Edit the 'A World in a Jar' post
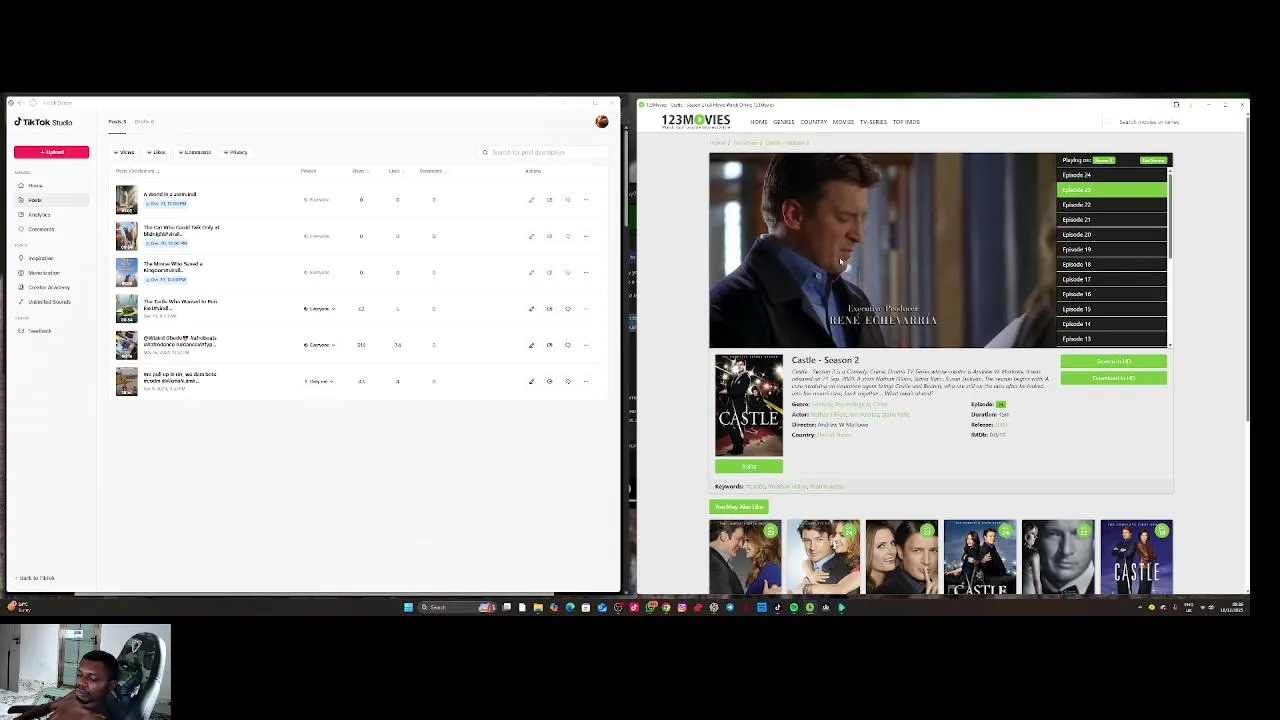The width and height of the screenshot is (1280, 720). (x=531, y=200)
